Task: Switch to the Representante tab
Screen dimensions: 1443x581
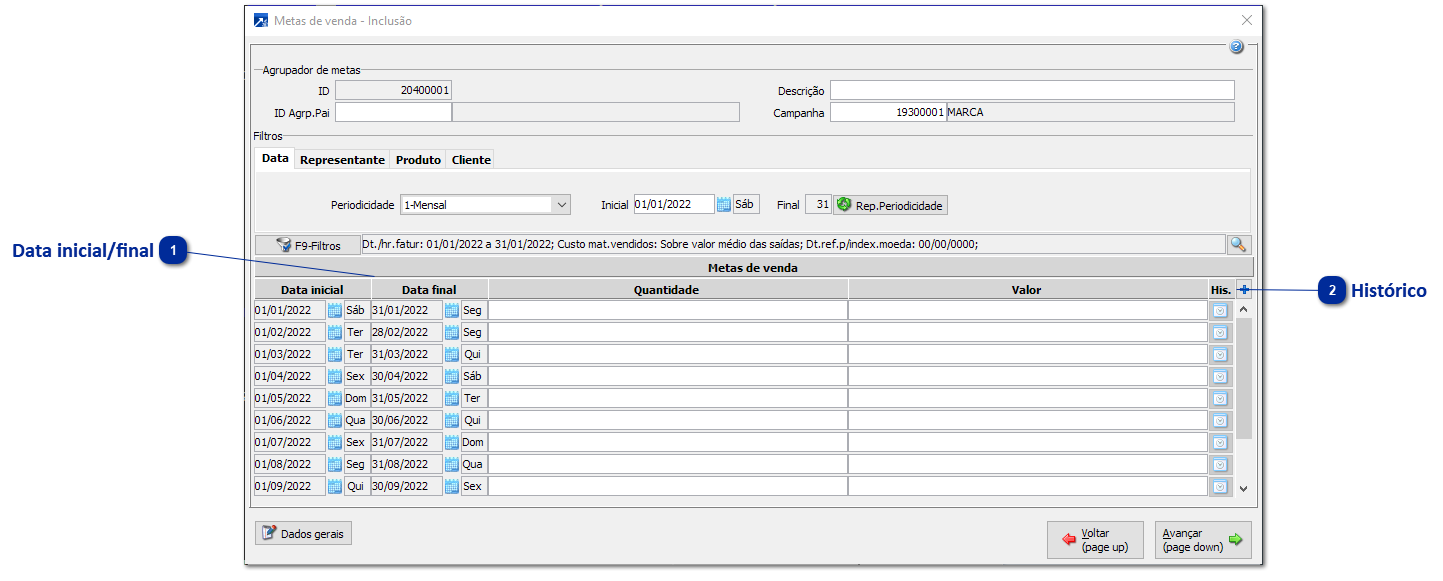Action: point(342,160)
